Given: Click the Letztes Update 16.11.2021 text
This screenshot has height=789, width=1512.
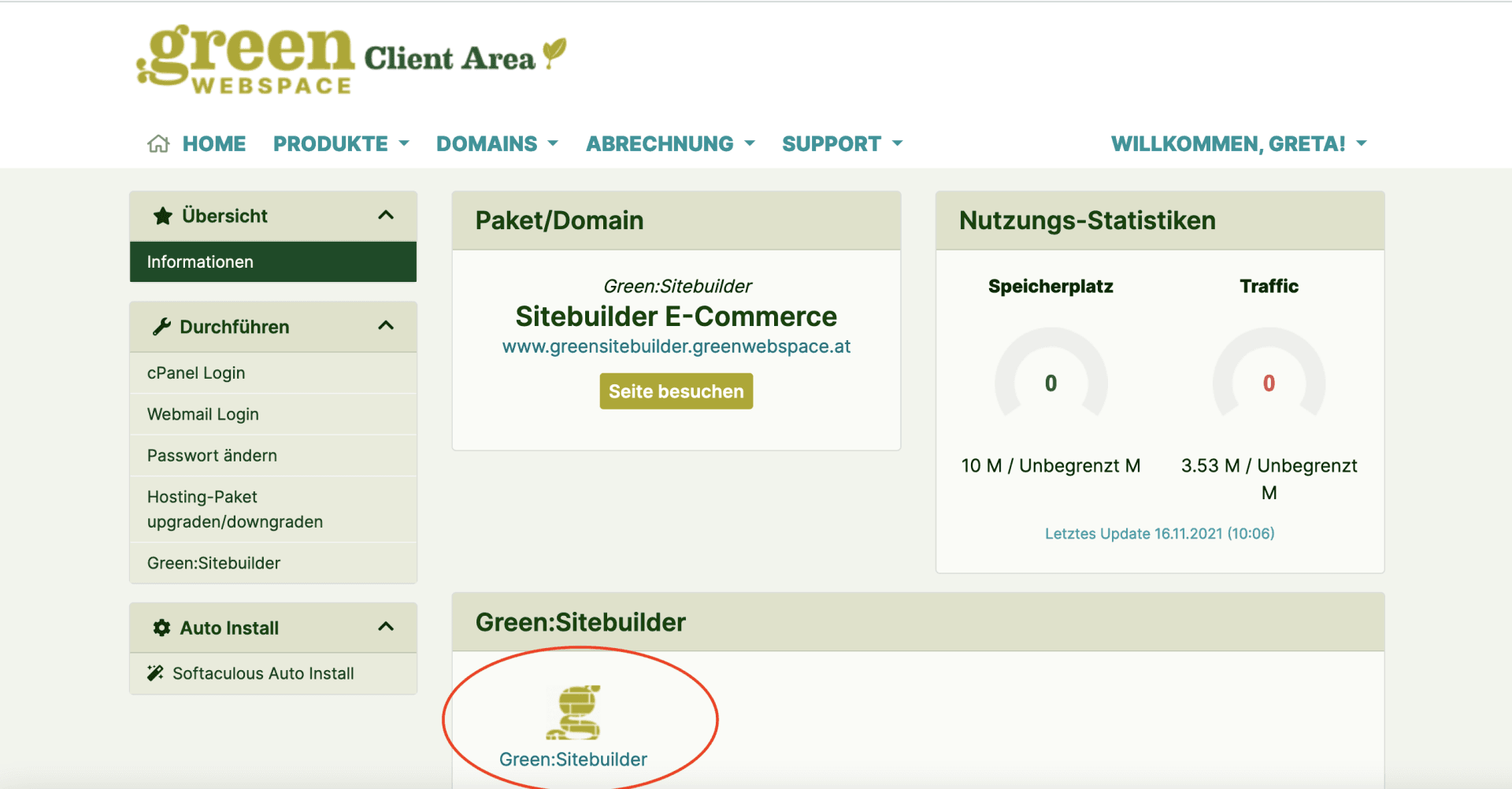Looking at the screenshot, I should (1160, 534).
